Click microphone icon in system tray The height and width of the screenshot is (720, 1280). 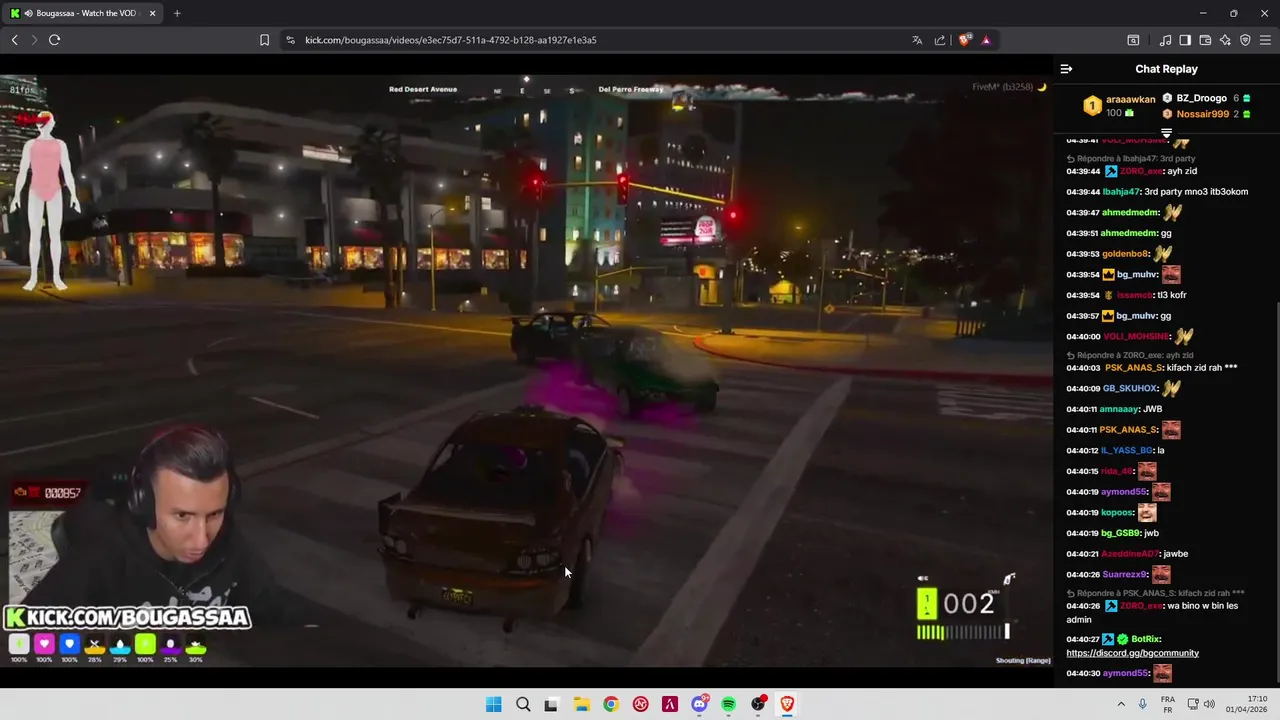(1143, 704)
